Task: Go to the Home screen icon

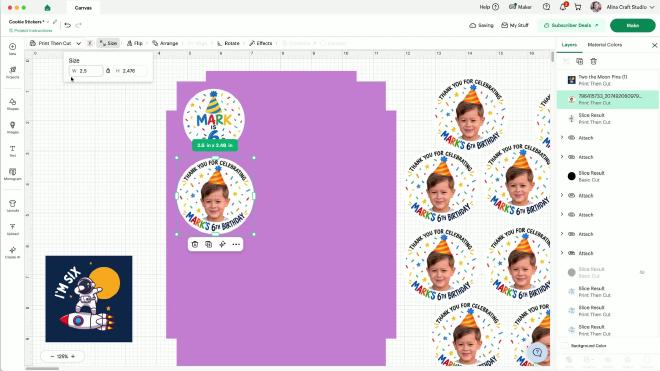Action: click(x=47, y=8)
